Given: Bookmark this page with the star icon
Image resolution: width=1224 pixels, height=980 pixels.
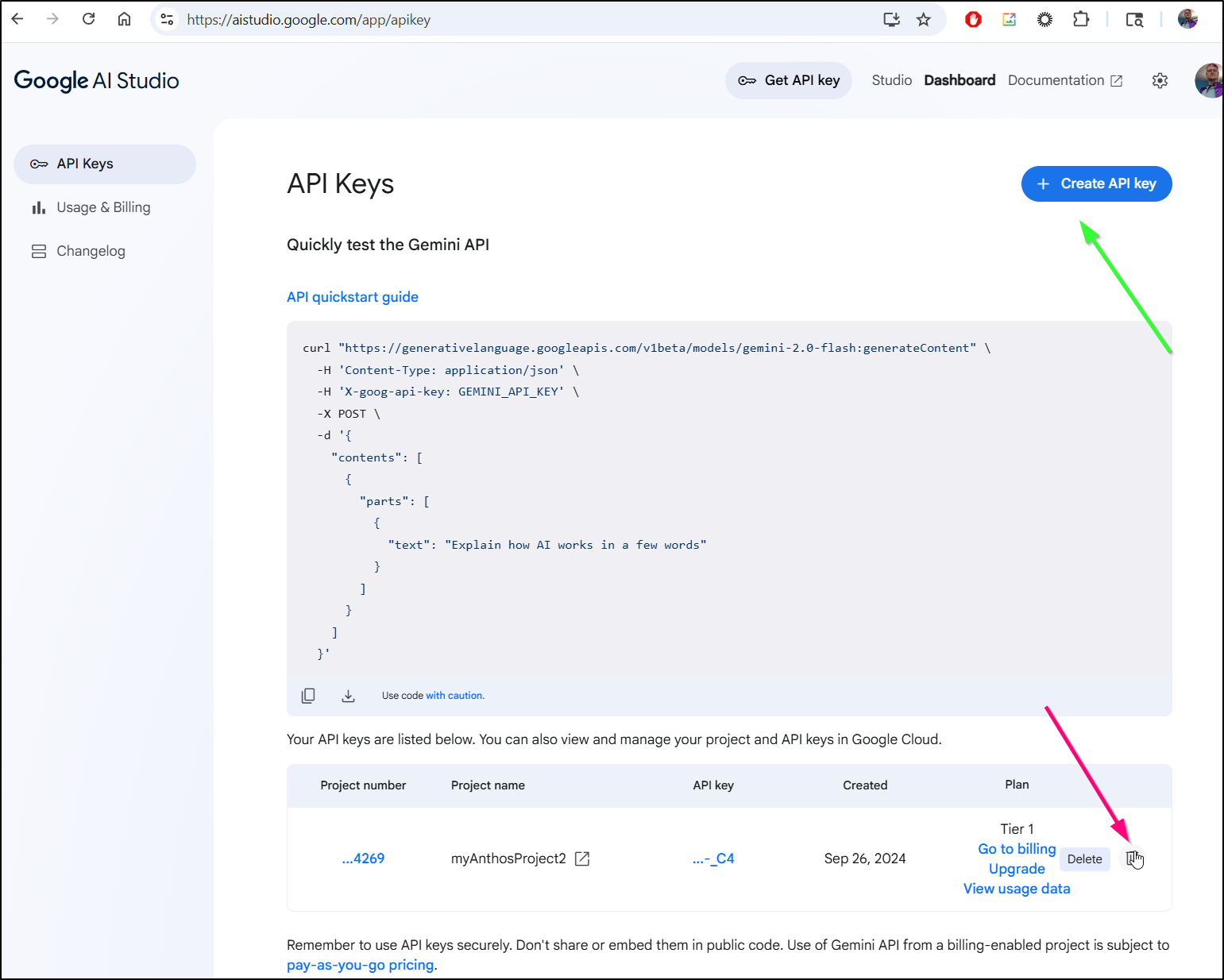Looking at the screenshot, I should coord(923,20).
